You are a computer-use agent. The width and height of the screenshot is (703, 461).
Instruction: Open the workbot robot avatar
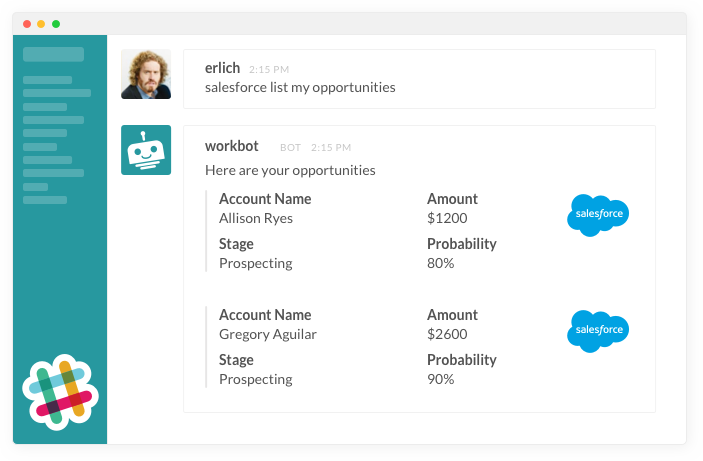146,150
